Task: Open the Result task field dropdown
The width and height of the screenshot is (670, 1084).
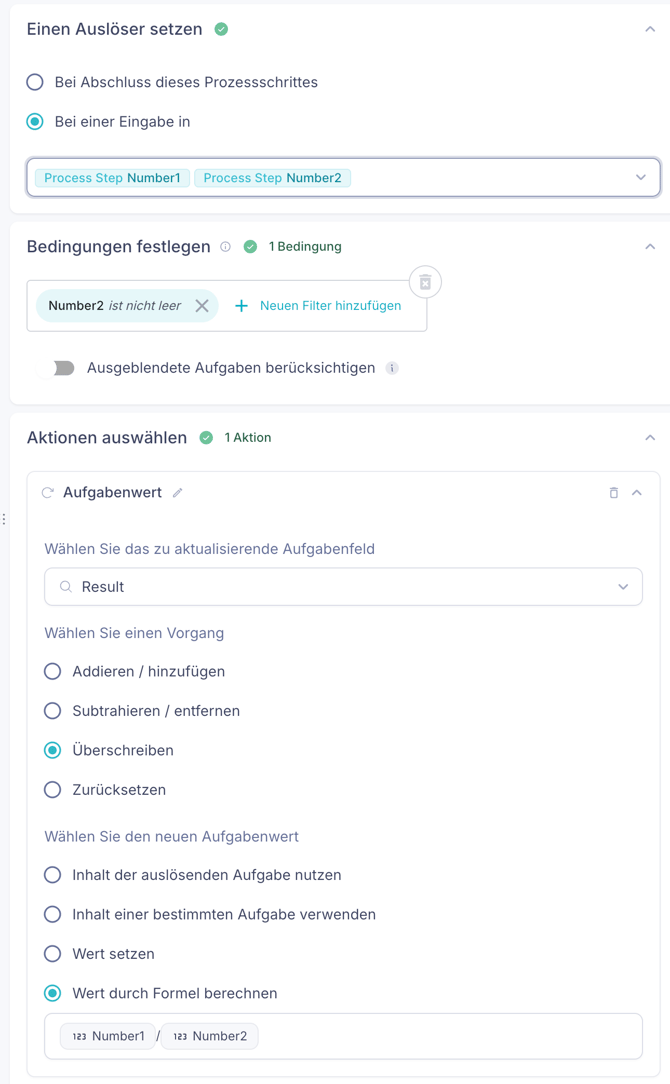Action: pos(622,587)
